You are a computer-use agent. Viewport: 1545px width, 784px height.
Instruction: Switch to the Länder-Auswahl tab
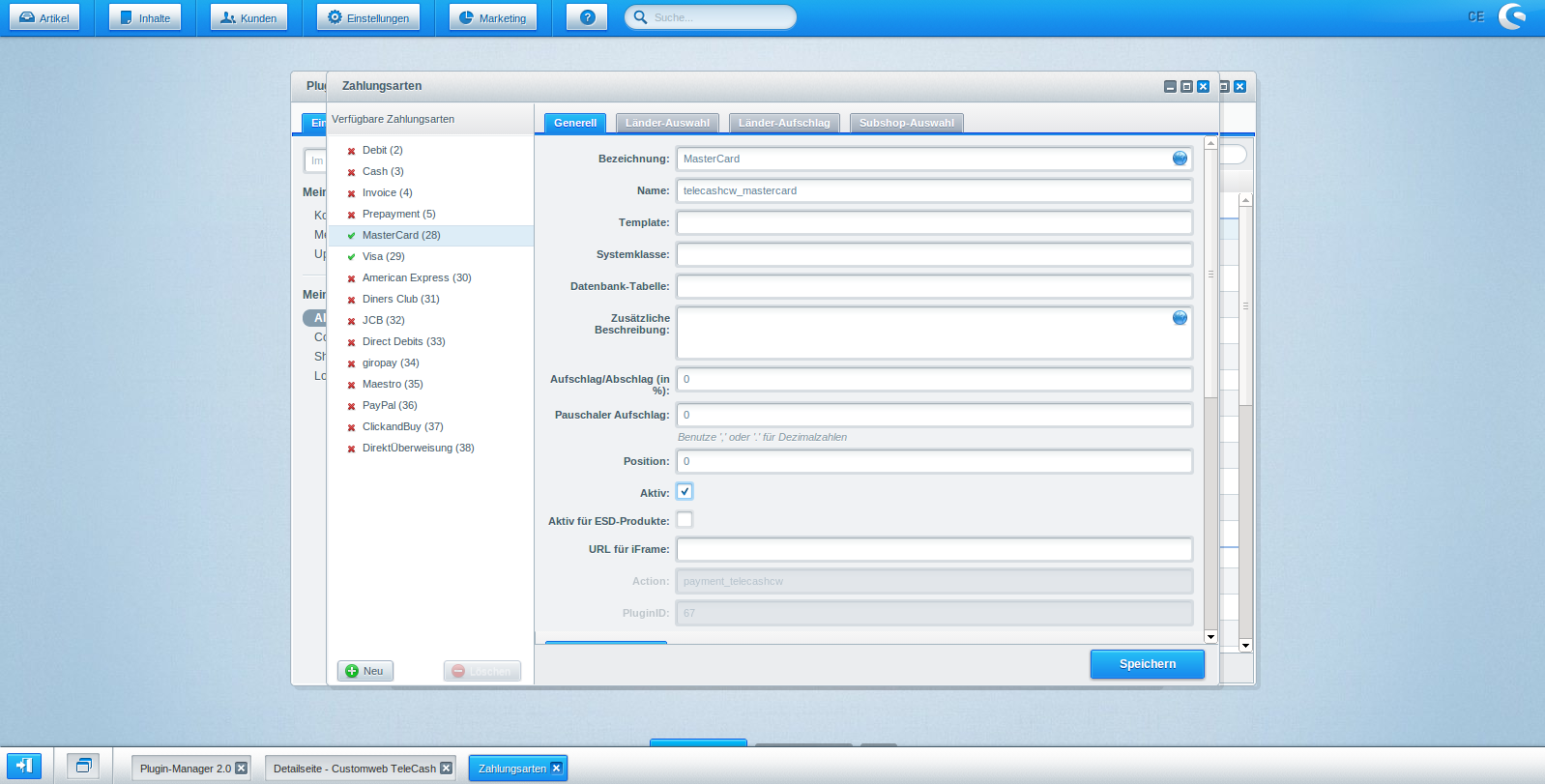coord(667,123)
